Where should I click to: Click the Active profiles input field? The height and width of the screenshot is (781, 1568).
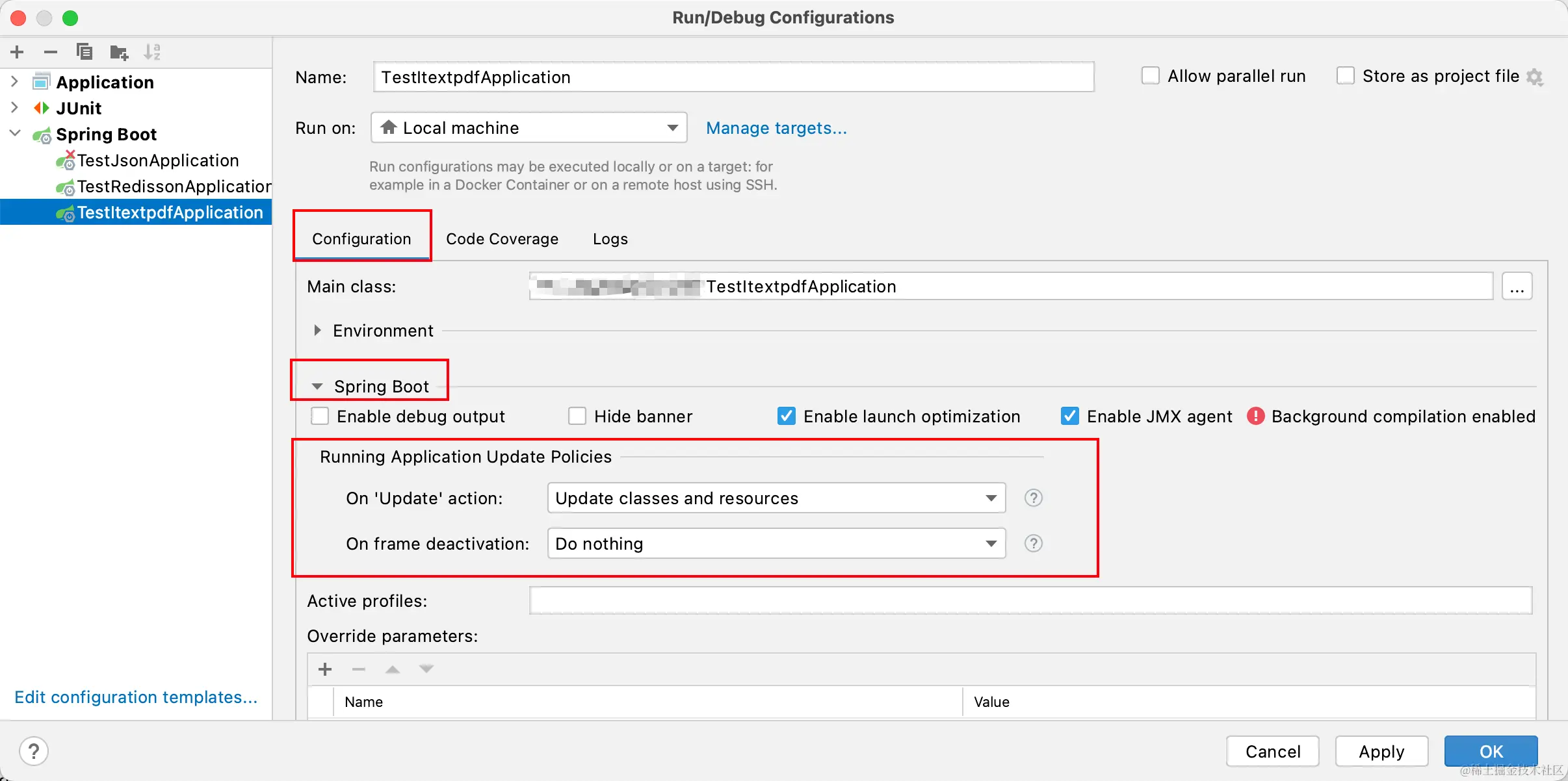point(1030,601)
